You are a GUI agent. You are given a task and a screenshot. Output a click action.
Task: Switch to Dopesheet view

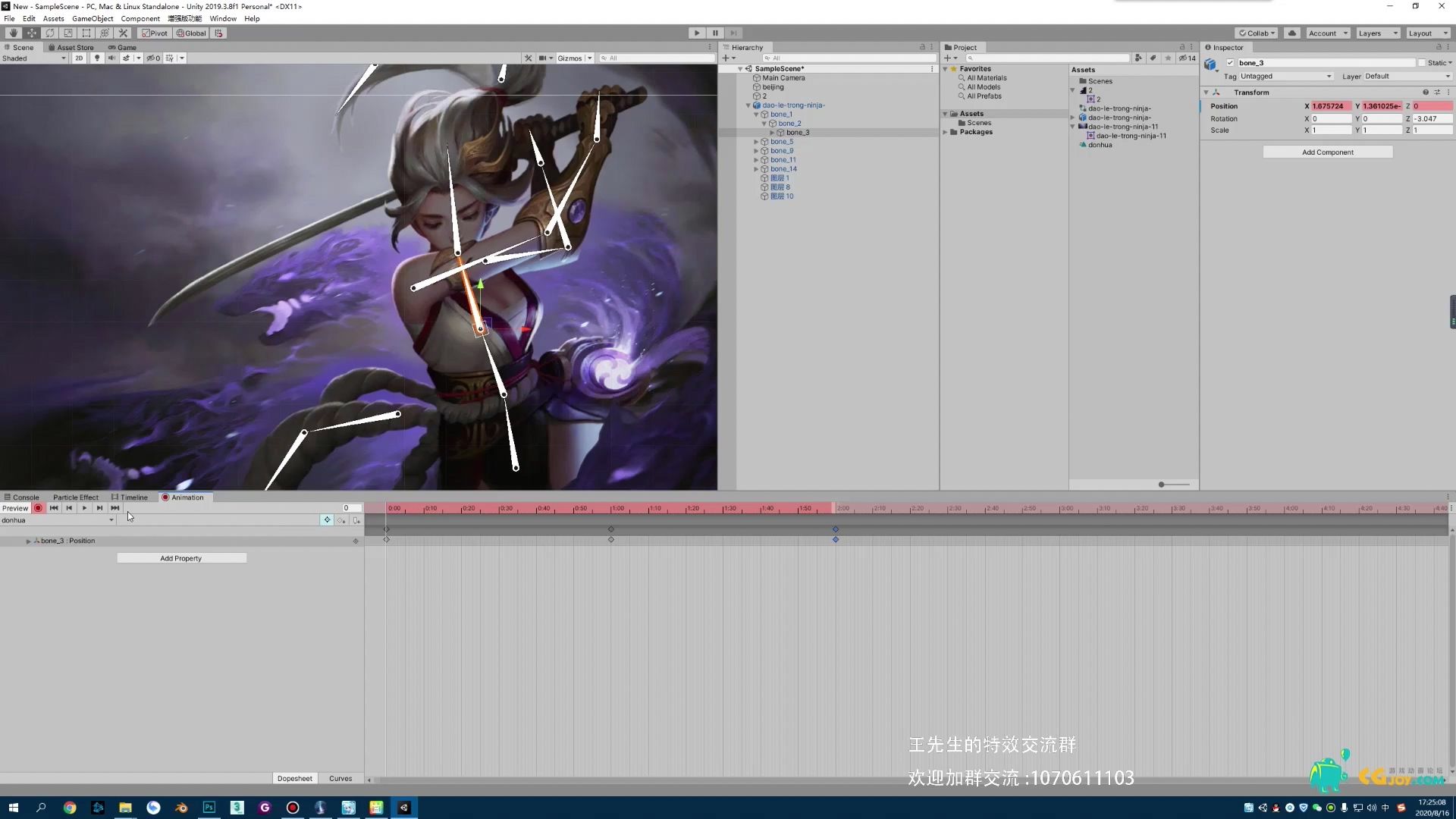click(x=294, y=778)
